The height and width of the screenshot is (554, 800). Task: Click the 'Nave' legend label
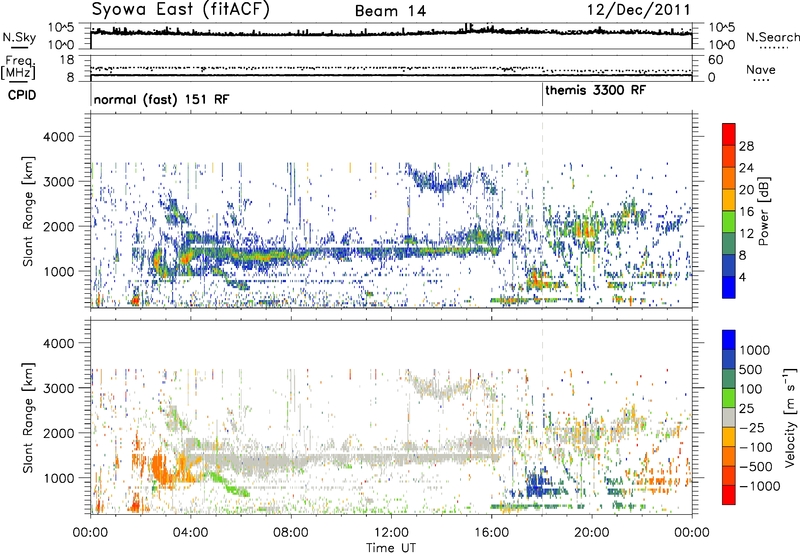click(x=761, y=70)
